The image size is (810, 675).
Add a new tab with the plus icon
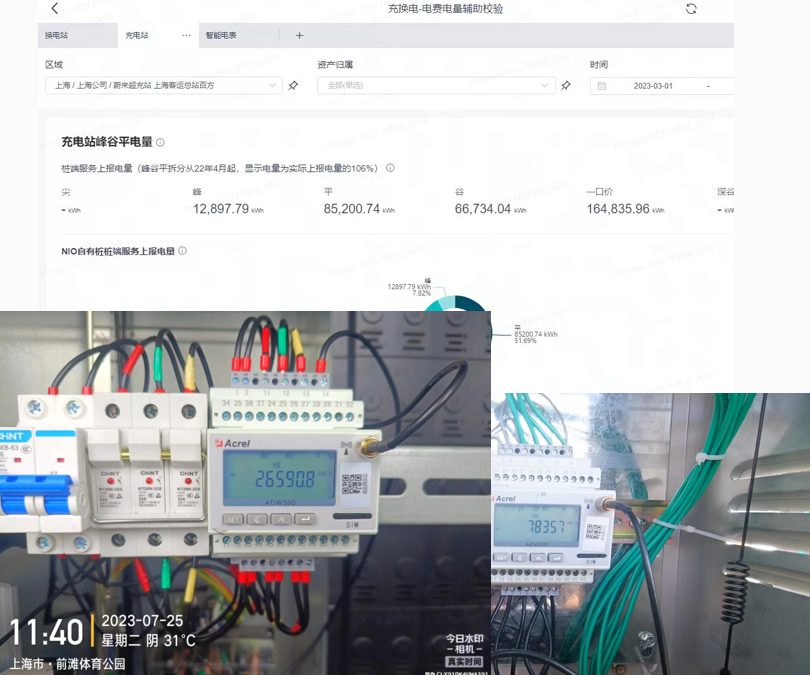point(299,35)
